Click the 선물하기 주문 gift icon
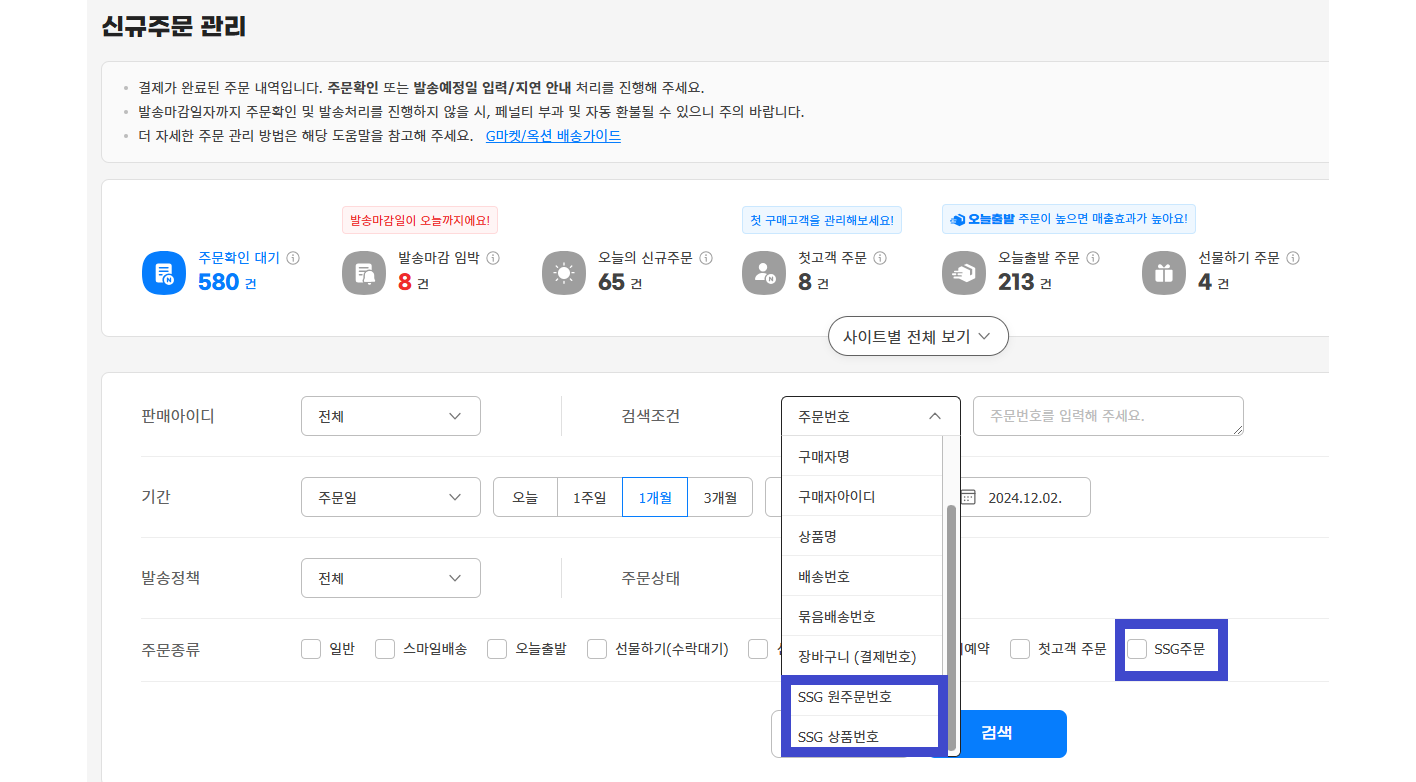 [1165, 273]
